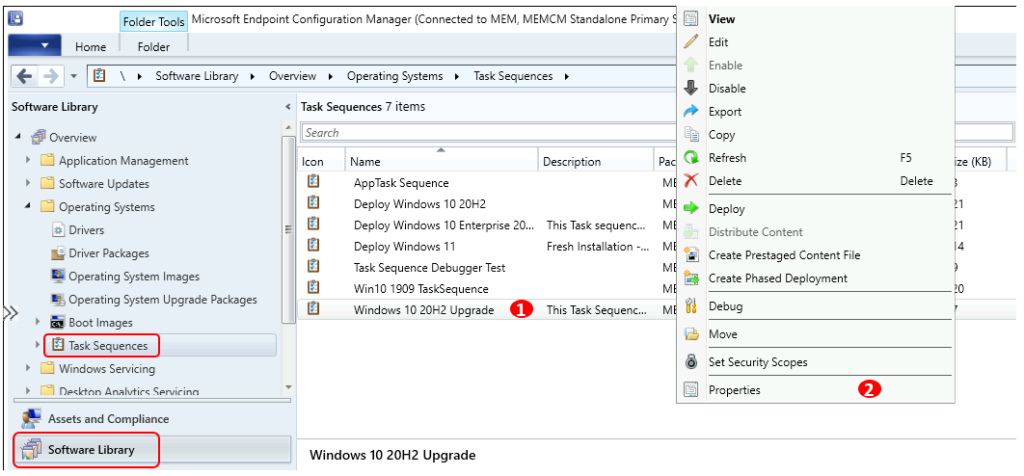This screenshot has height=476, width=1024.
Task: Expand the Windows Servicing node
Action: tap(28, 368)
